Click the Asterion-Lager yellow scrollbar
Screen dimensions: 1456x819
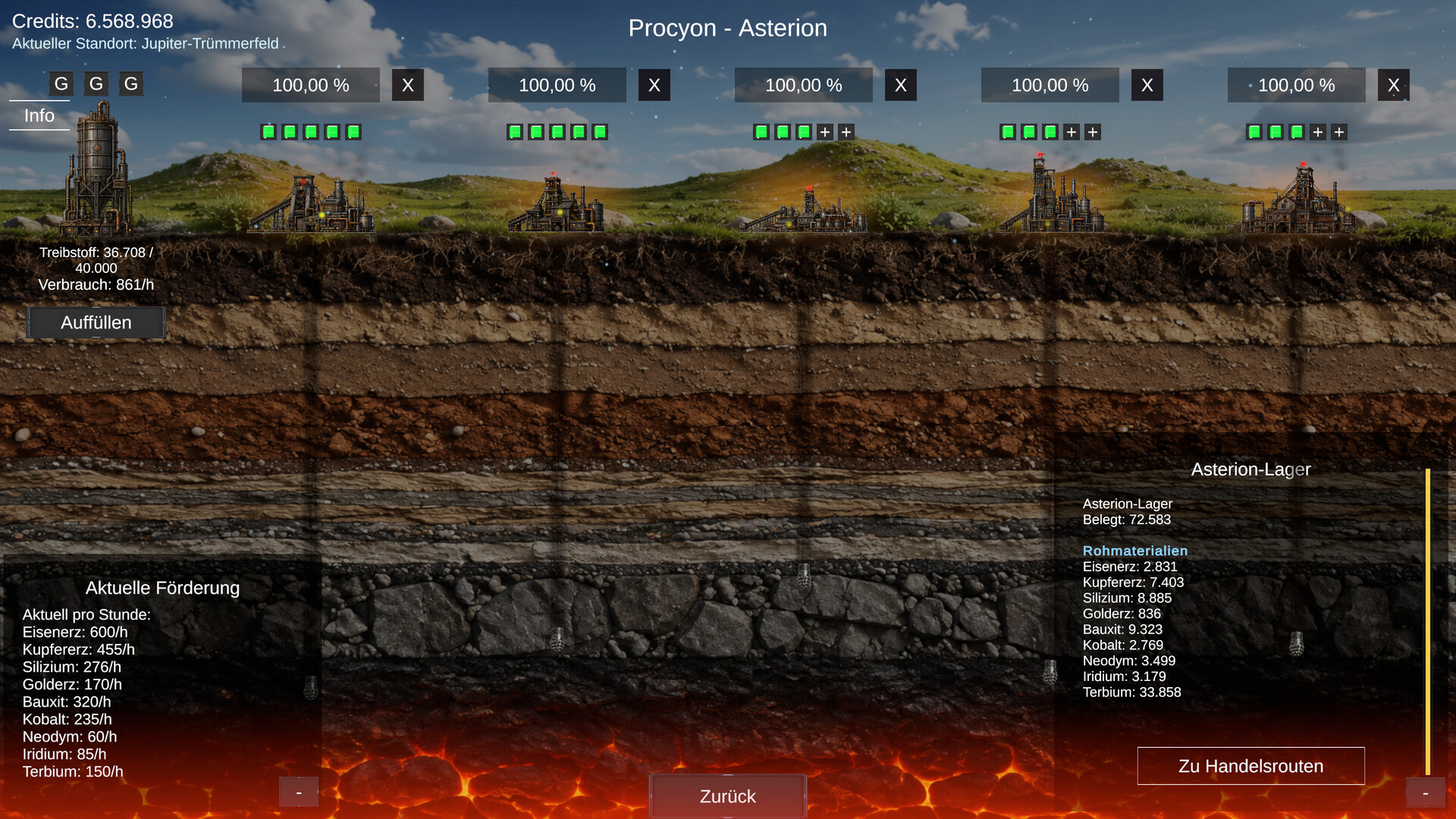(x=1428, y=622)
